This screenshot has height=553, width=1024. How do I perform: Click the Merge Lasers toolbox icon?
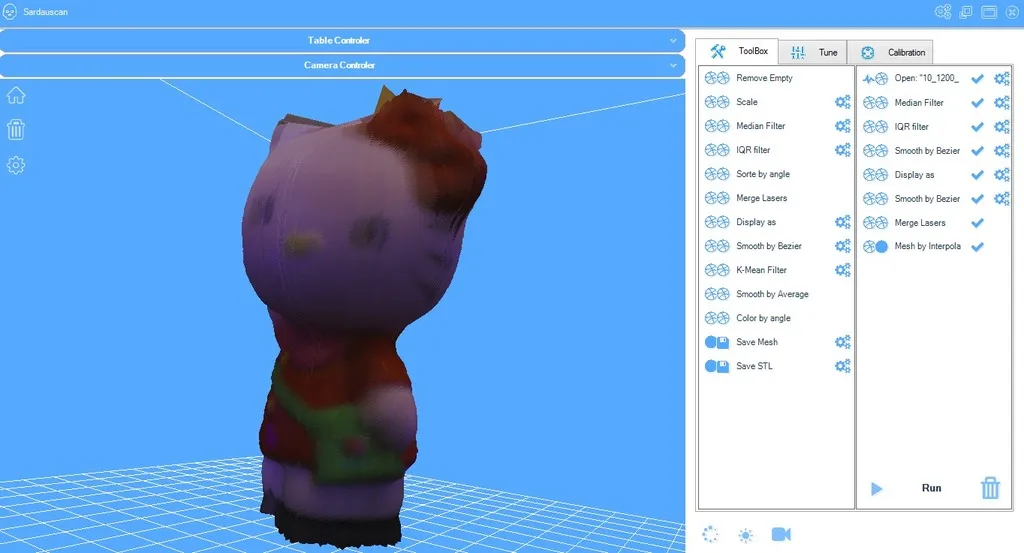point(716,198)
